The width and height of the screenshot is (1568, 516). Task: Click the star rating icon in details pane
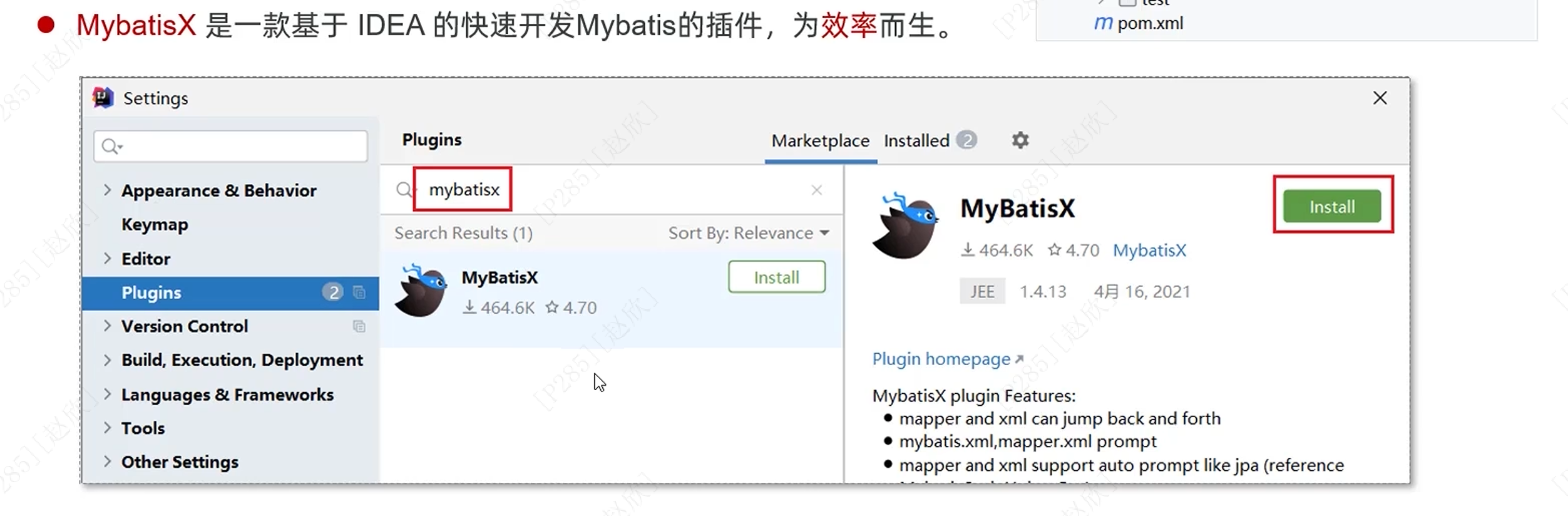point(1055,250)
